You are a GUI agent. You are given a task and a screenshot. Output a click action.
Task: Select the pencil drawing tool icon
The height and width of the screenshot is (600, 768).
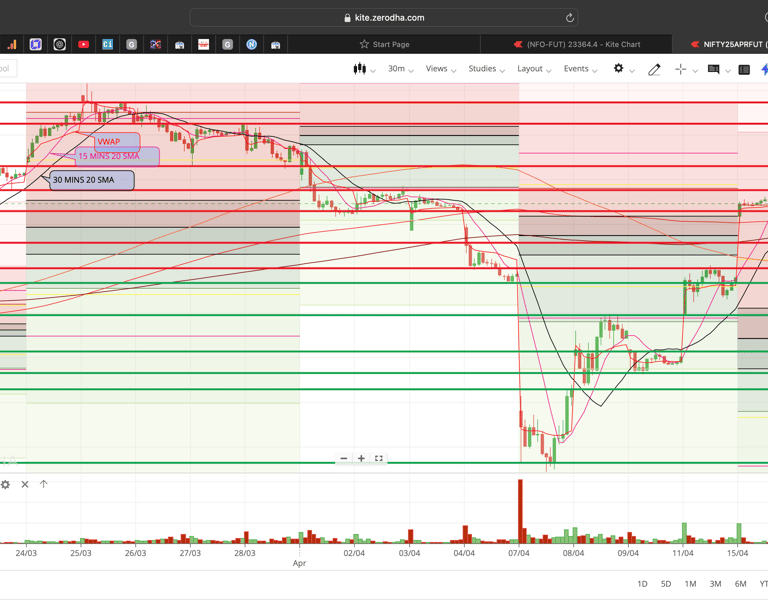click(654, 70)
